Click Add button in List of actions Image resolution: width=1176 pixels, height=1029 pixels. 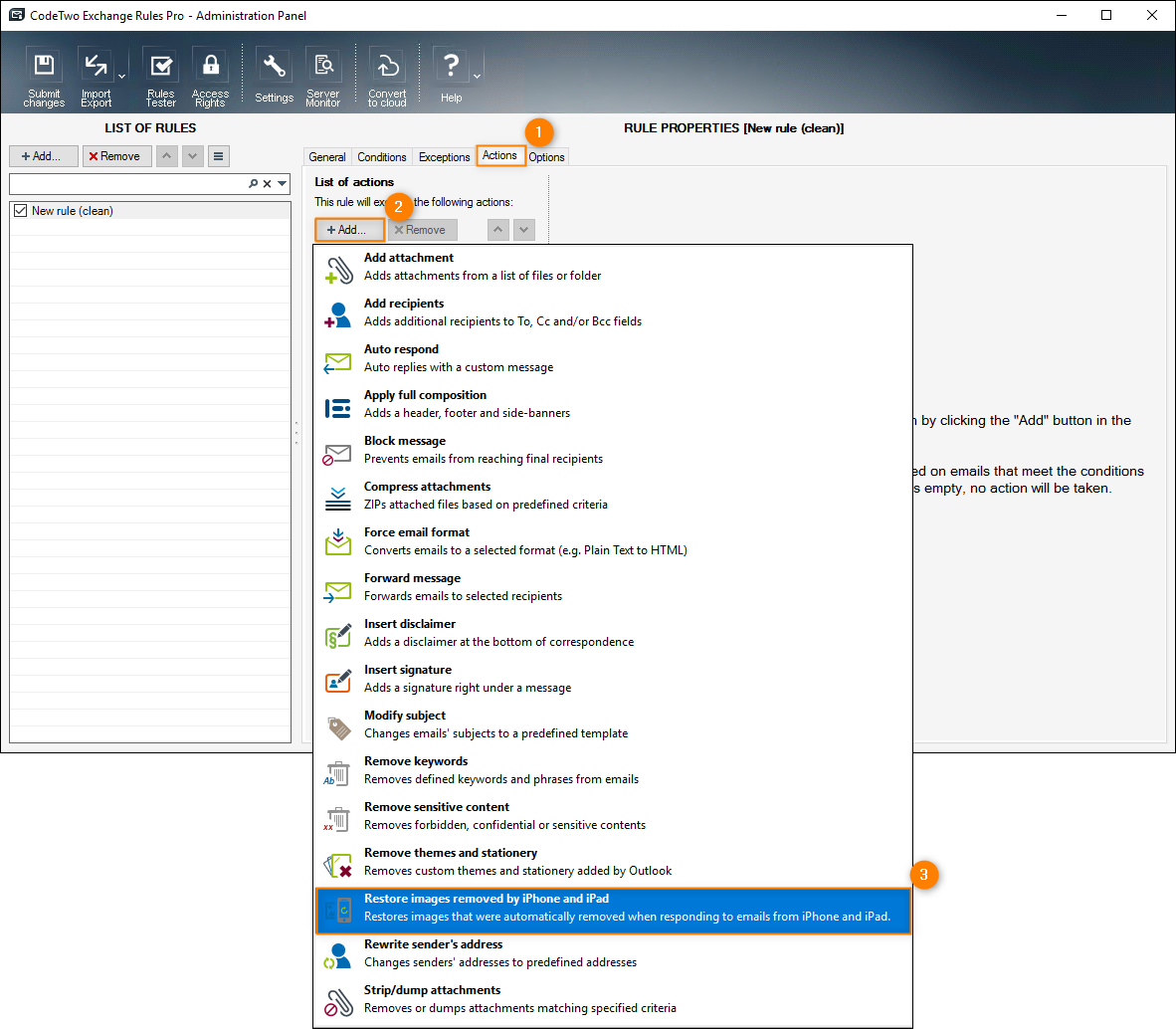tap(349, 230)
